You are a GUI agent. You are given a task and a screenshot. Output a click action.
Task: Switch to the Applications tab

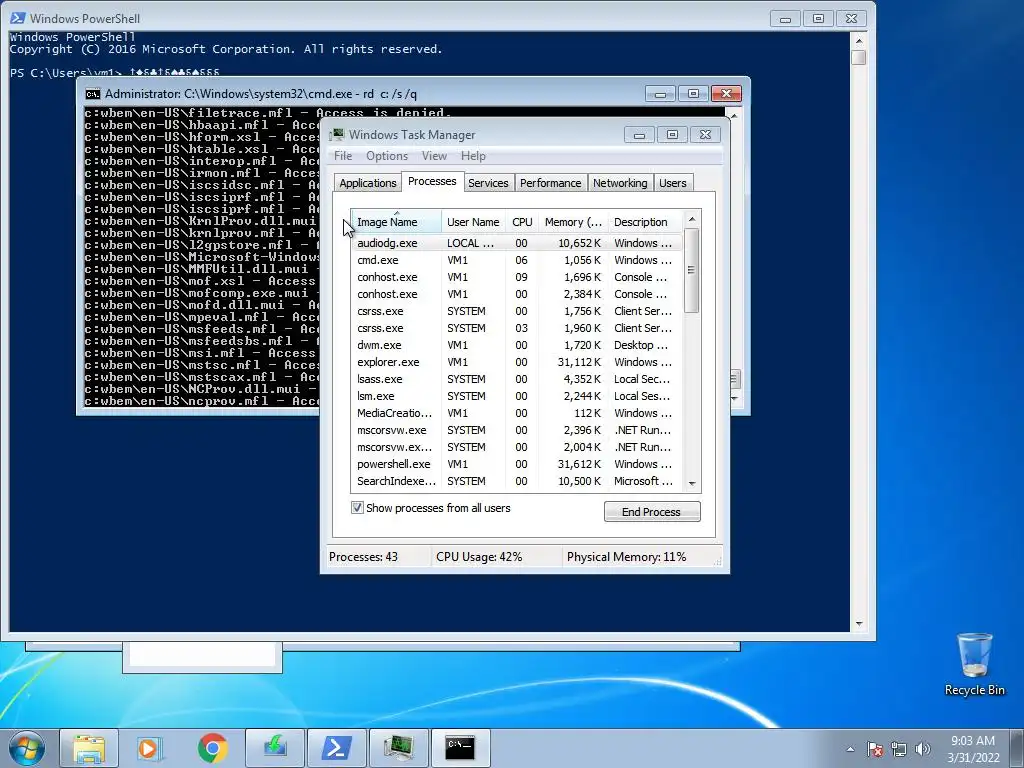pyautogui.click(x=368, y=183)
